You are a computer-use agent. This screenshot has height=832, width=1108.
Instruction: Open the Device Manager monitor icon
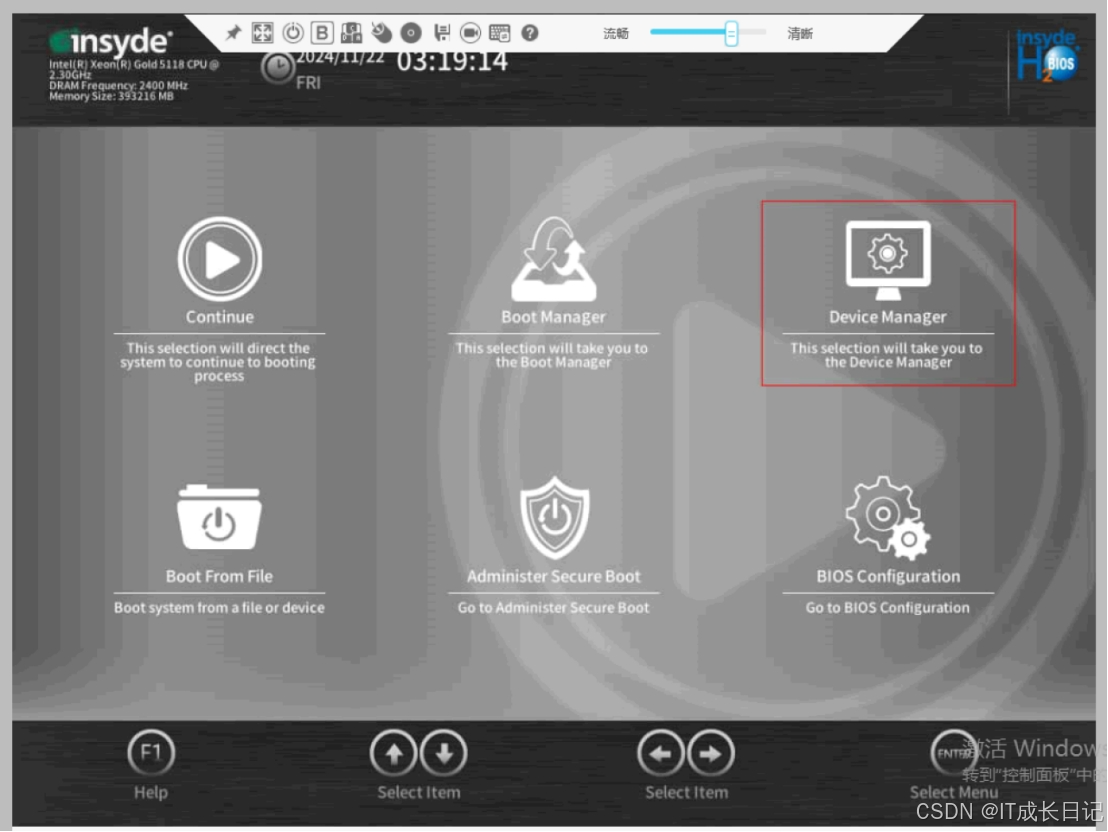click(x=888, y=259)
